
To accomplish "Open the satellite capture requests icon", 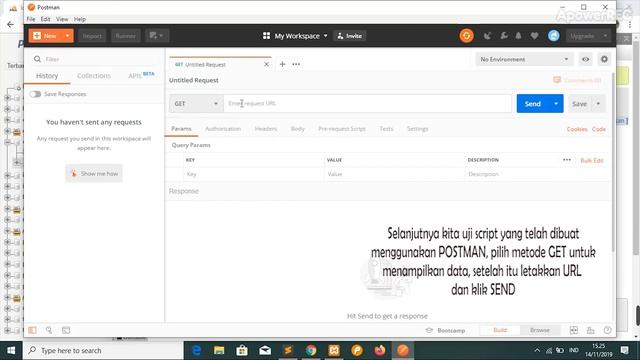I will (487, 36).
